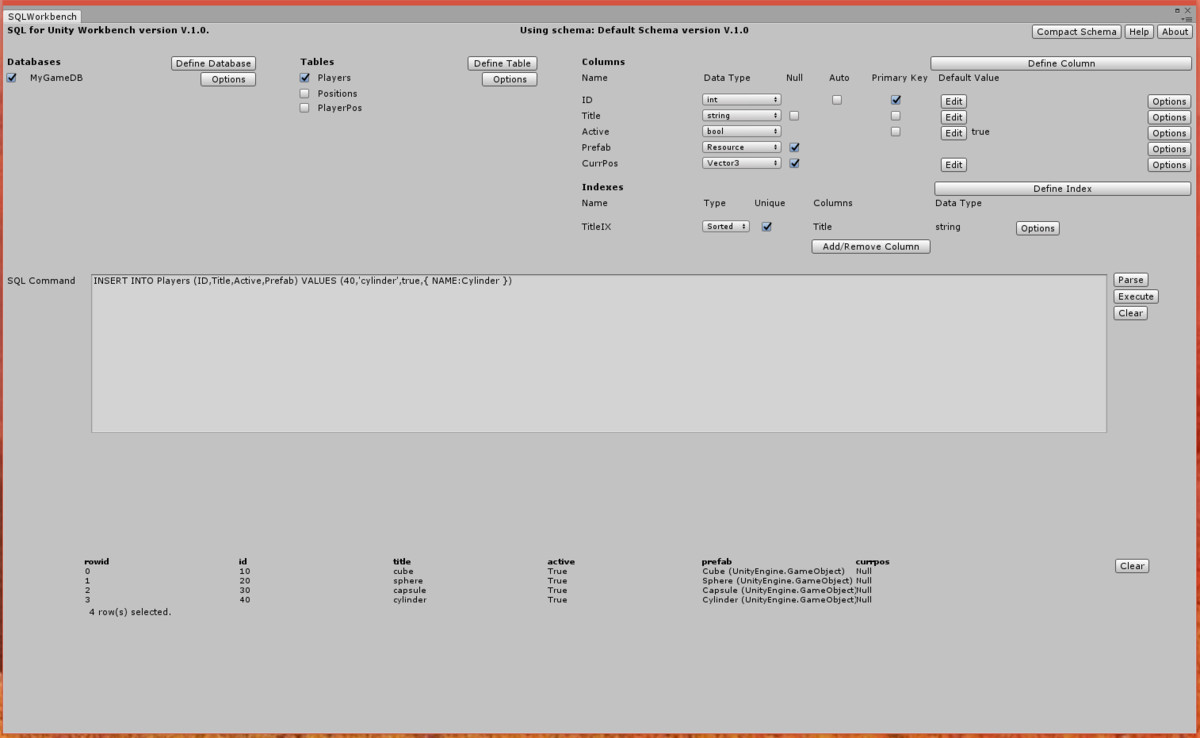The image size is (1200, 738).
Task: Toggle Primary Key for ID column
Action: click(896, 100)
